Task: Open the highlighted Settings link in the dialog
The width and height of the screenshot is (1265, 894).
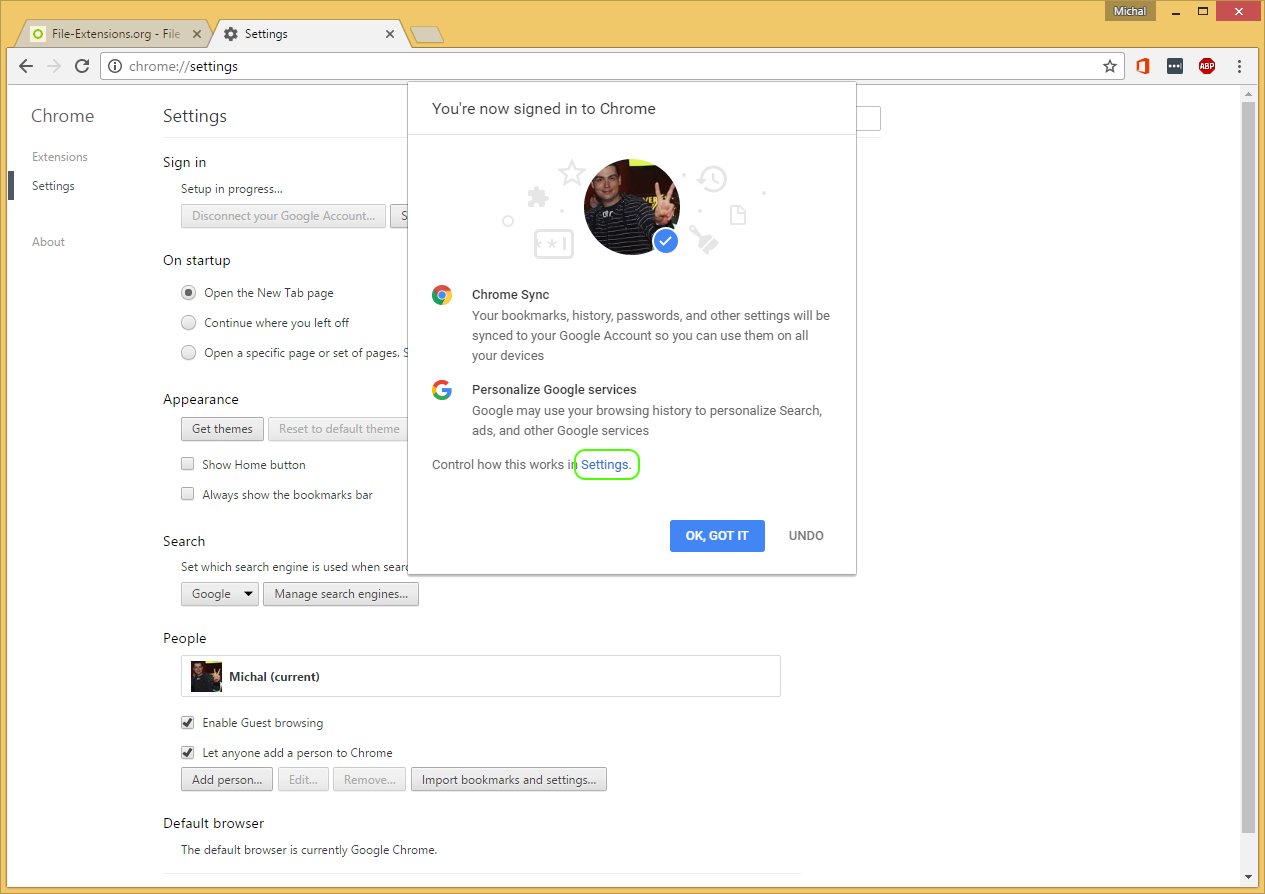Action: coord(606,464)
